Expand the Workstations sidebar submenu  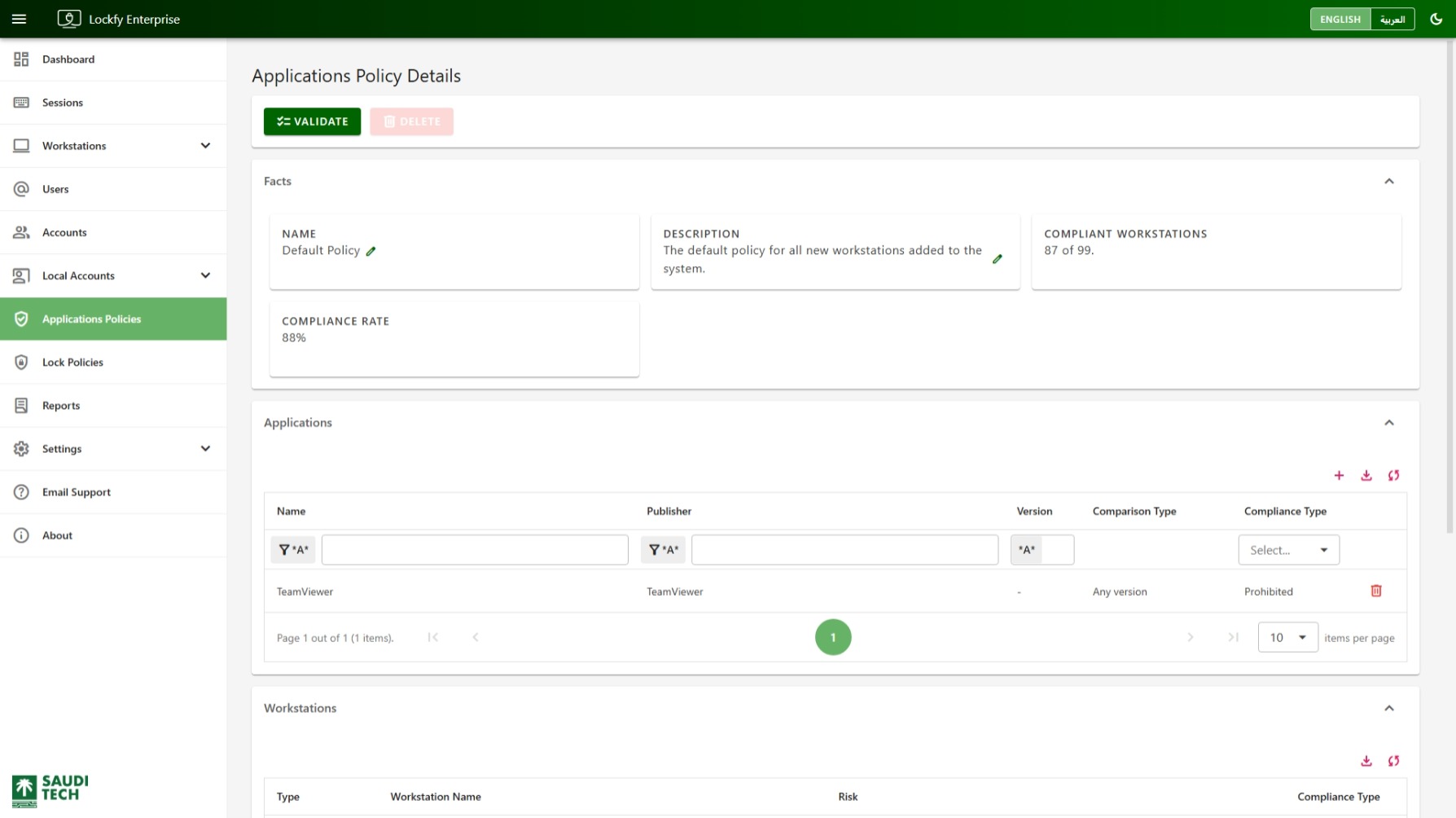click(x=205, y=146)
